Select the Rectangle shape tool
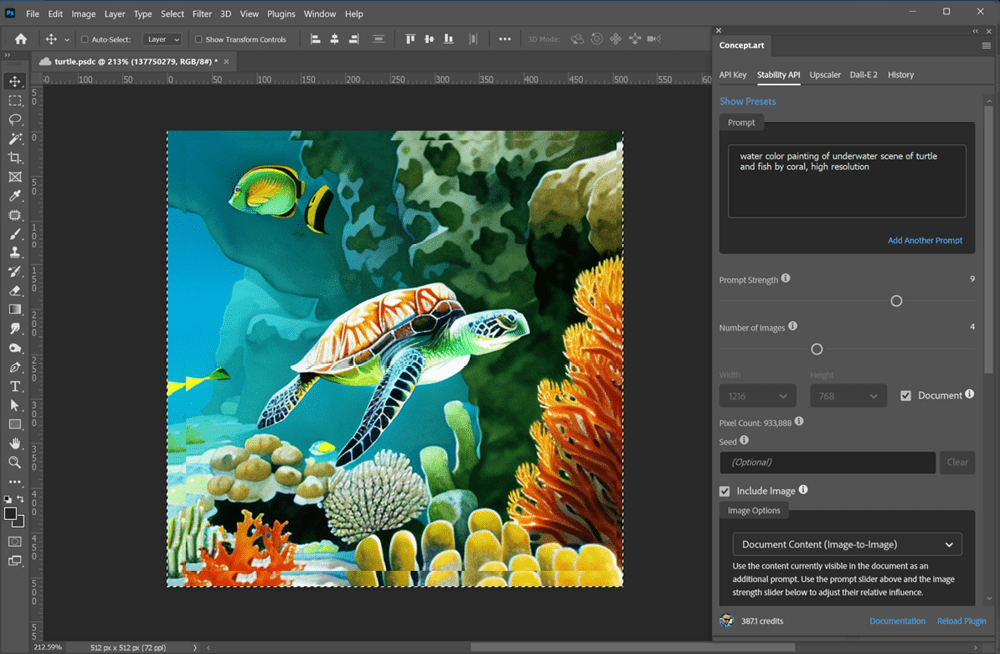The width and height of the screenshot is (1000, 654). click(x=15, y=424)
